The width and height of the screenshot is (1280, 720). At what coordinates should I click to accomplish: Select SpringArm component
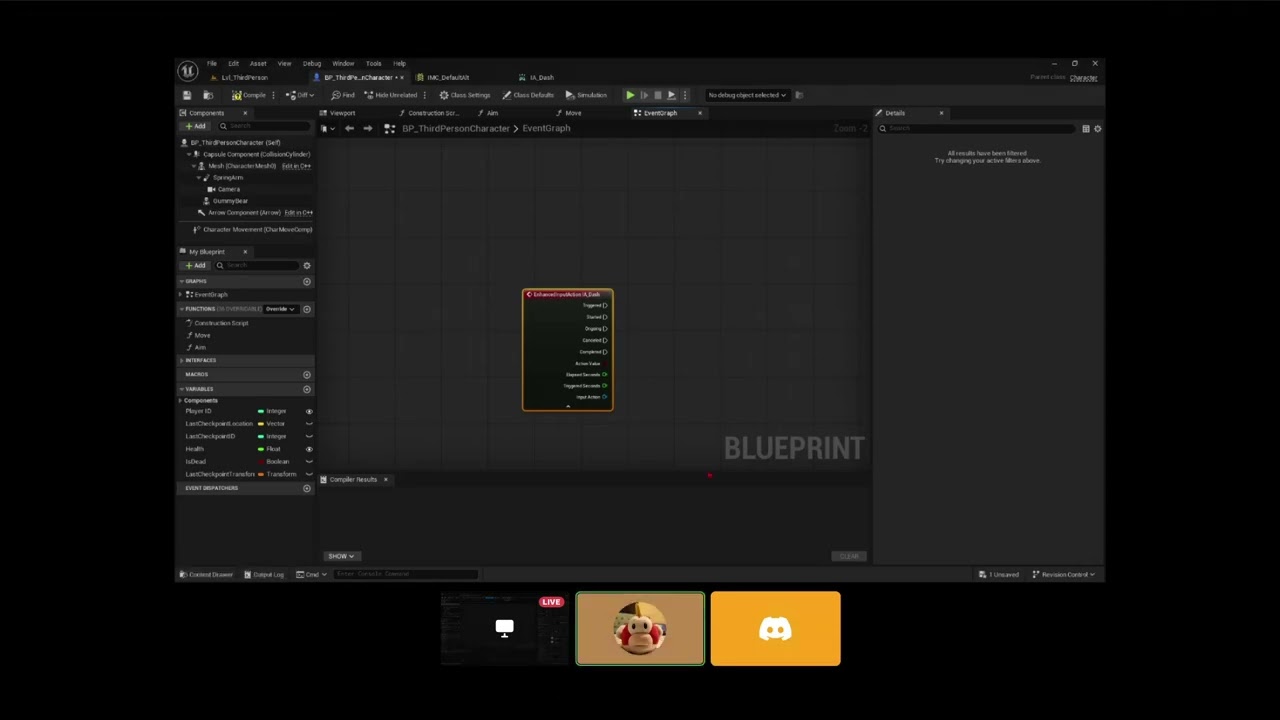click(227, 178)
